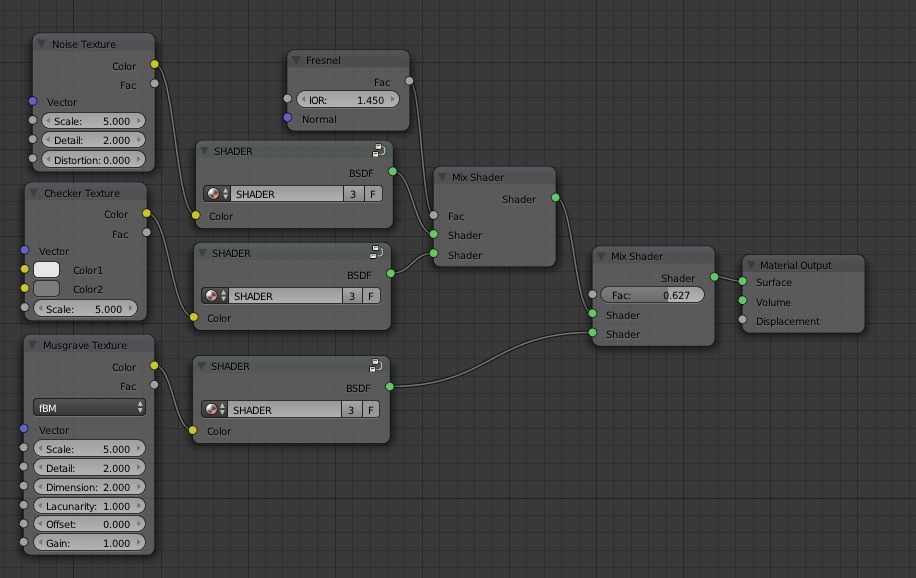Click the Fresnel IOR 1.450 field
The height and width of the screenshot is (578, 916).
(348, 99)
